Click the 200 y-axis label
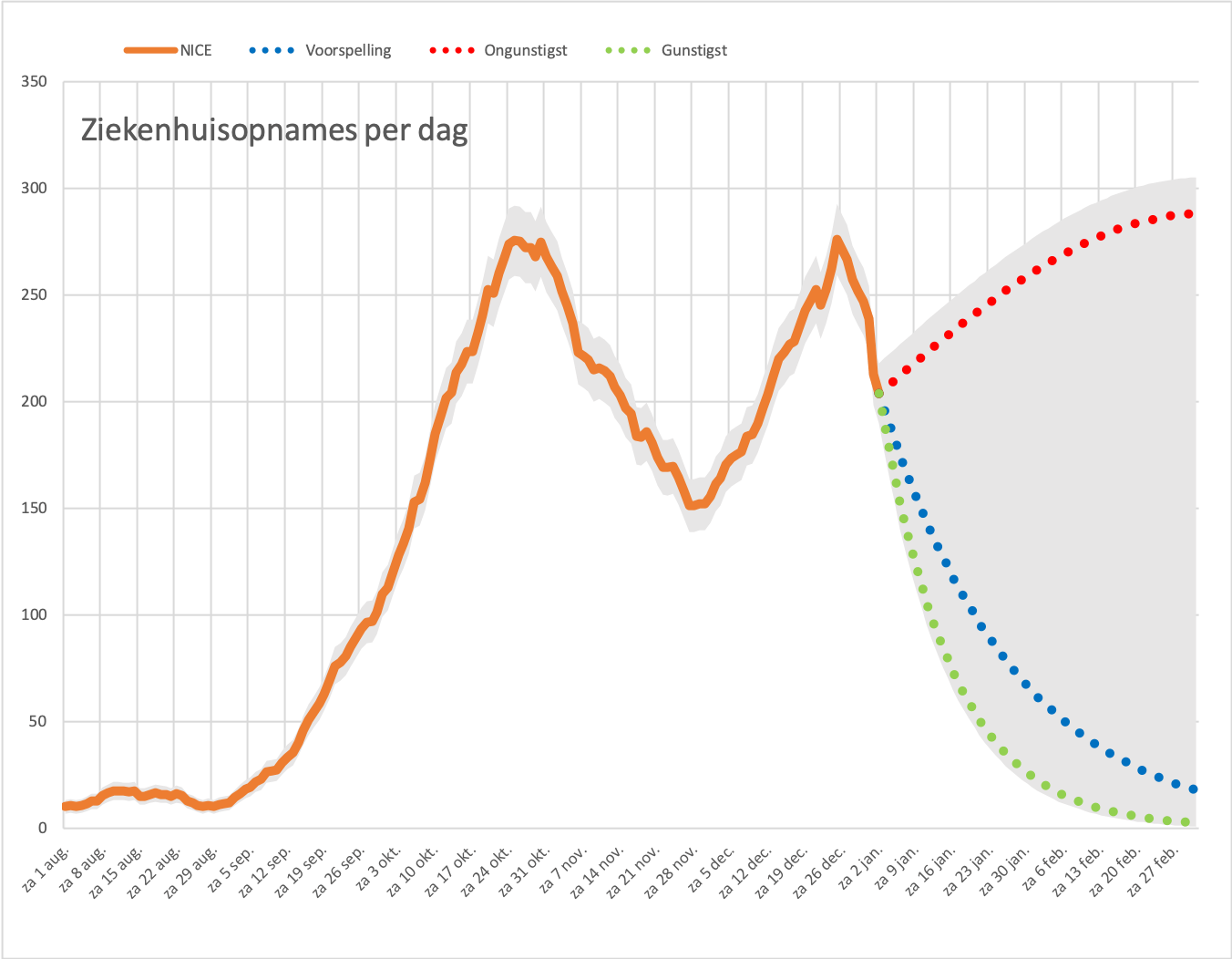This screenshot has height=959, width=1232. (x=34, y=402)
